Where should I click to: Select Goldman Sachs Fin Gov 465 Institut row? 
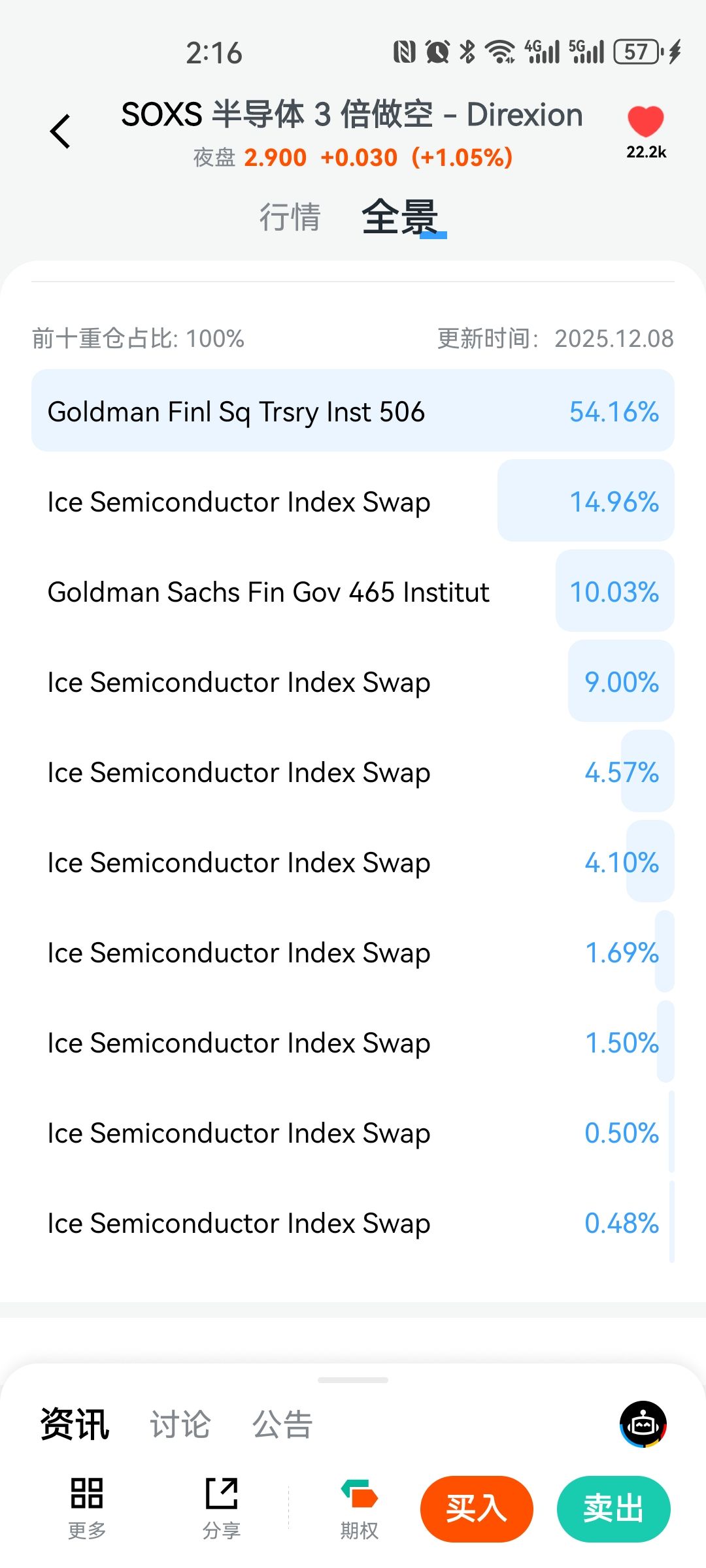click(353, 591)
